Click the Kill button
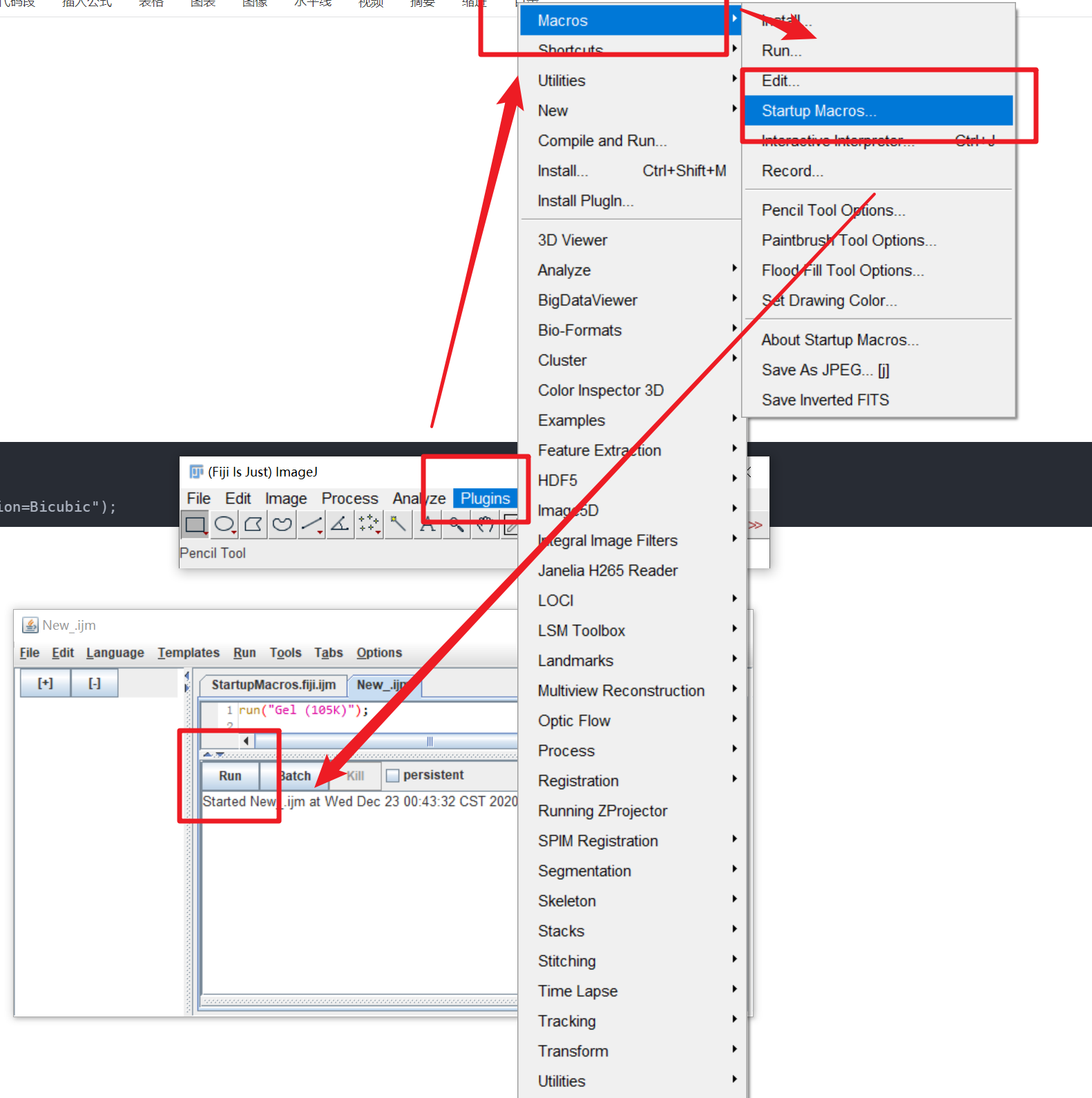This screenshot has width=1092, height=1098. pyautogui.click(x=355, y=776)
